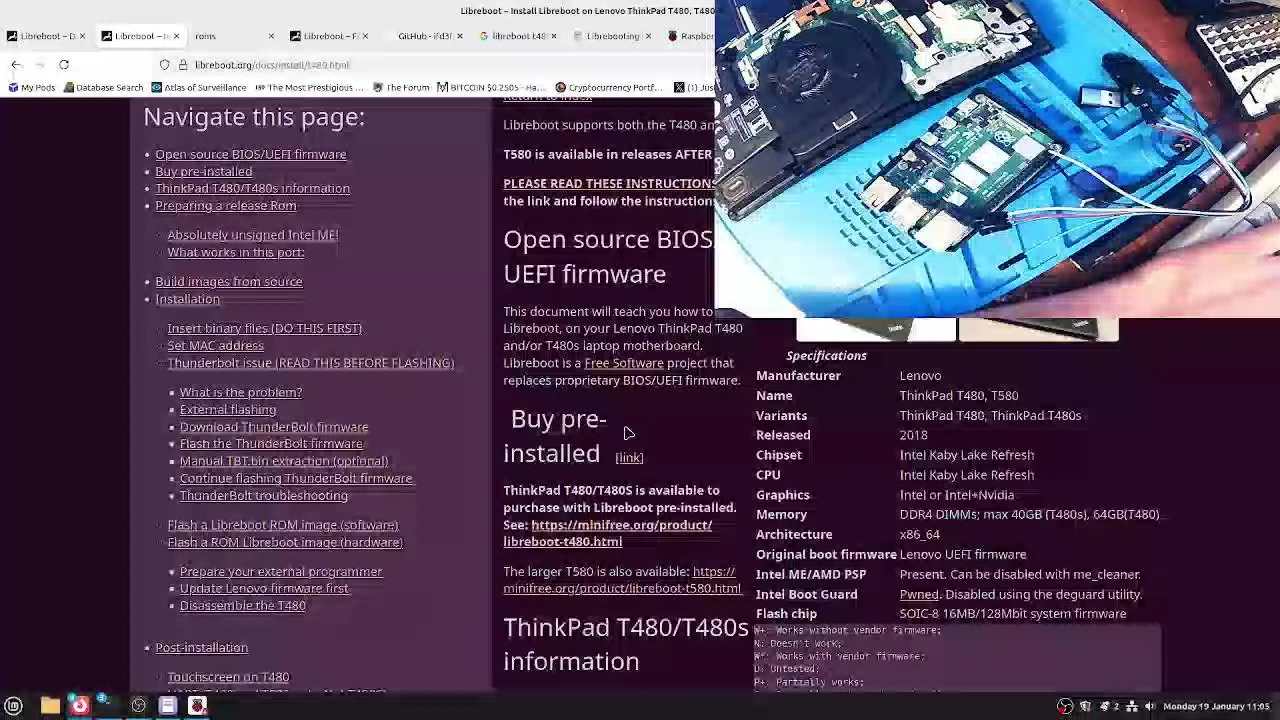Image resolution: width=1280 pixels, height=720 pixels.
Task: Click the [link] anchor beside Buy pre-installed
Action: tap(629, 458)
